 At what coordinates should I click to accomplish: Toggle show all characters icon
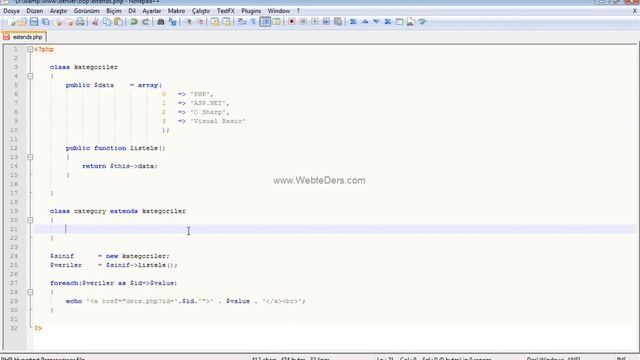(253, 22)
